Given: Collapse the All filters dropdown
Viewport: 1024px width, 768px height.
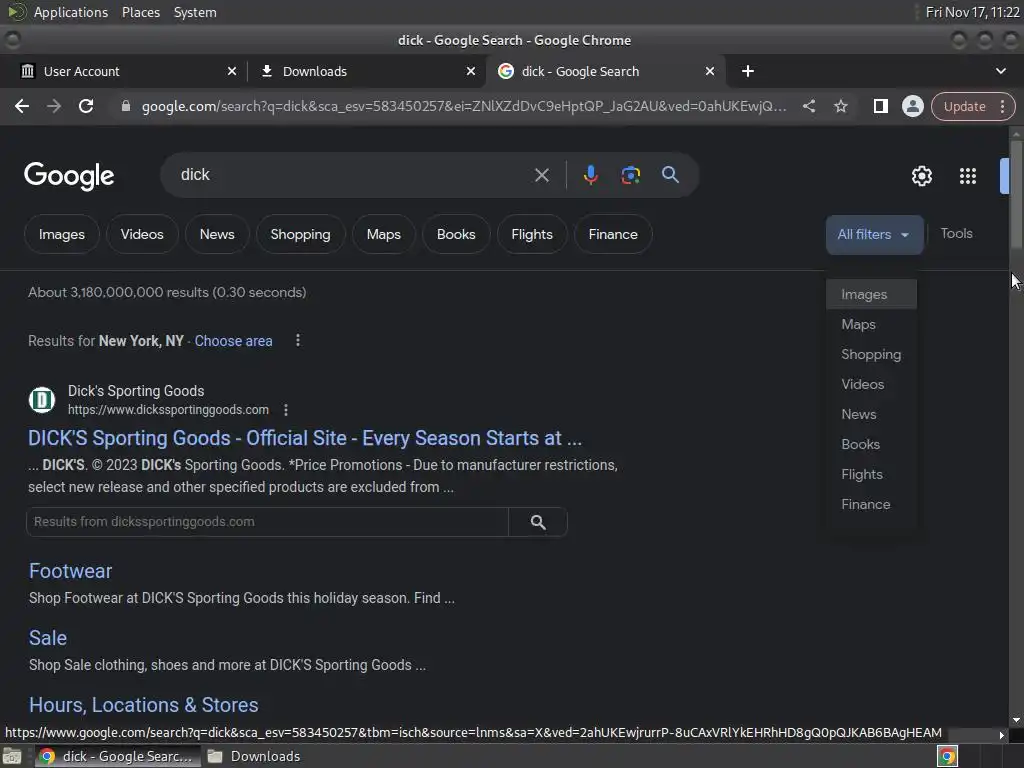Looking at the screenshot, I should point(874,234).
